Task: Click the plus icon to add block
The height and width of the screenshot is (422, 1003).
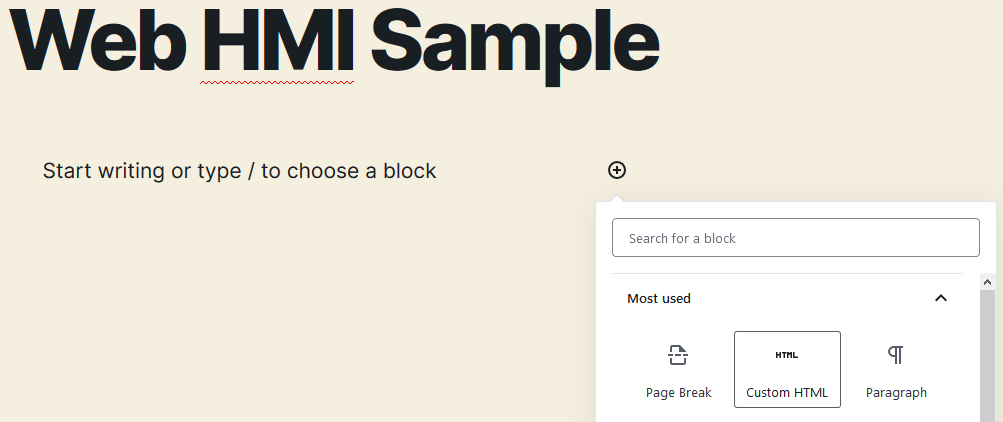Action: 617,170
